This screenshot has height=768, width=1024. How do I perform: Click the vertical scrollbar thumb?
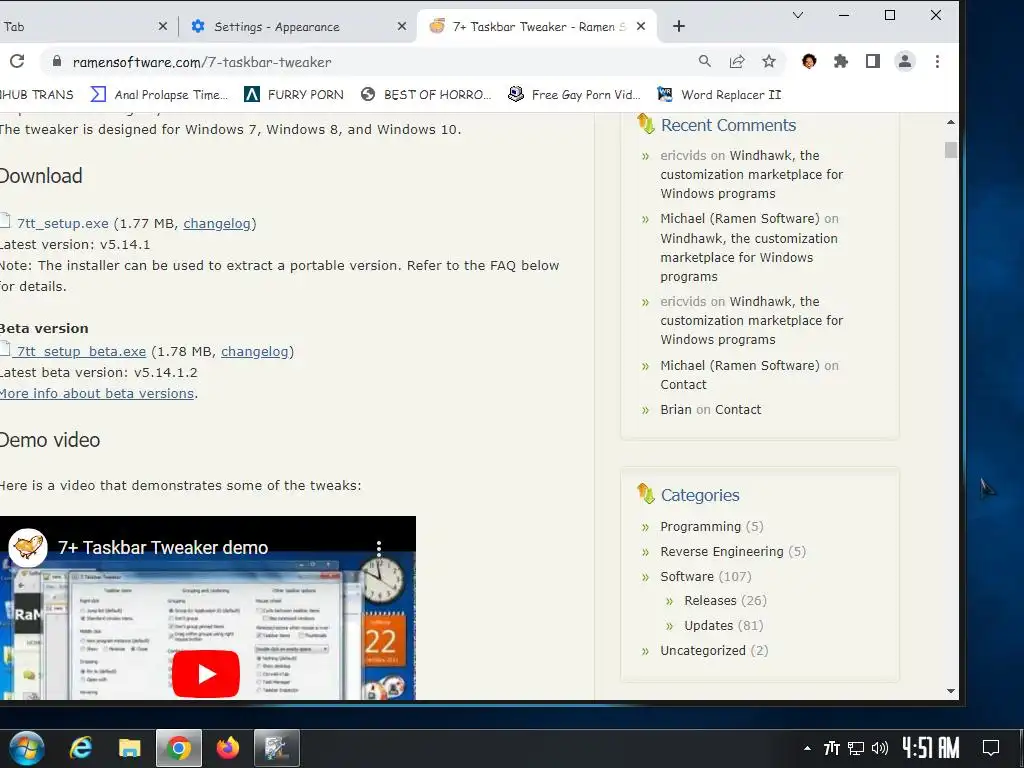pos(951,150)
